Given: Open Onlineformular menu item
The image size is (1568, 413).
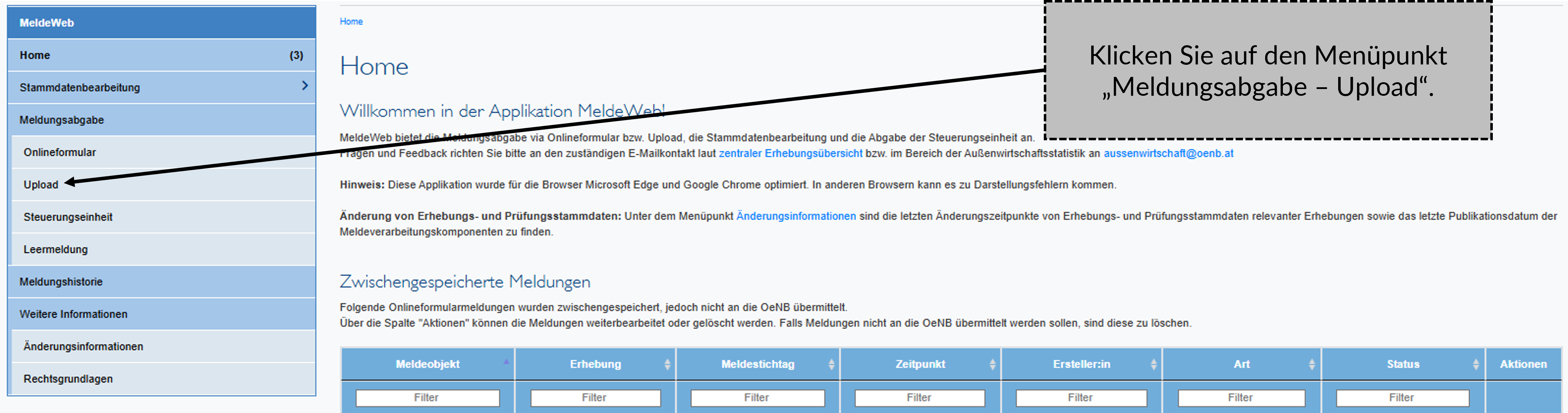Looking at the screenshot, I should pos(60,152).
